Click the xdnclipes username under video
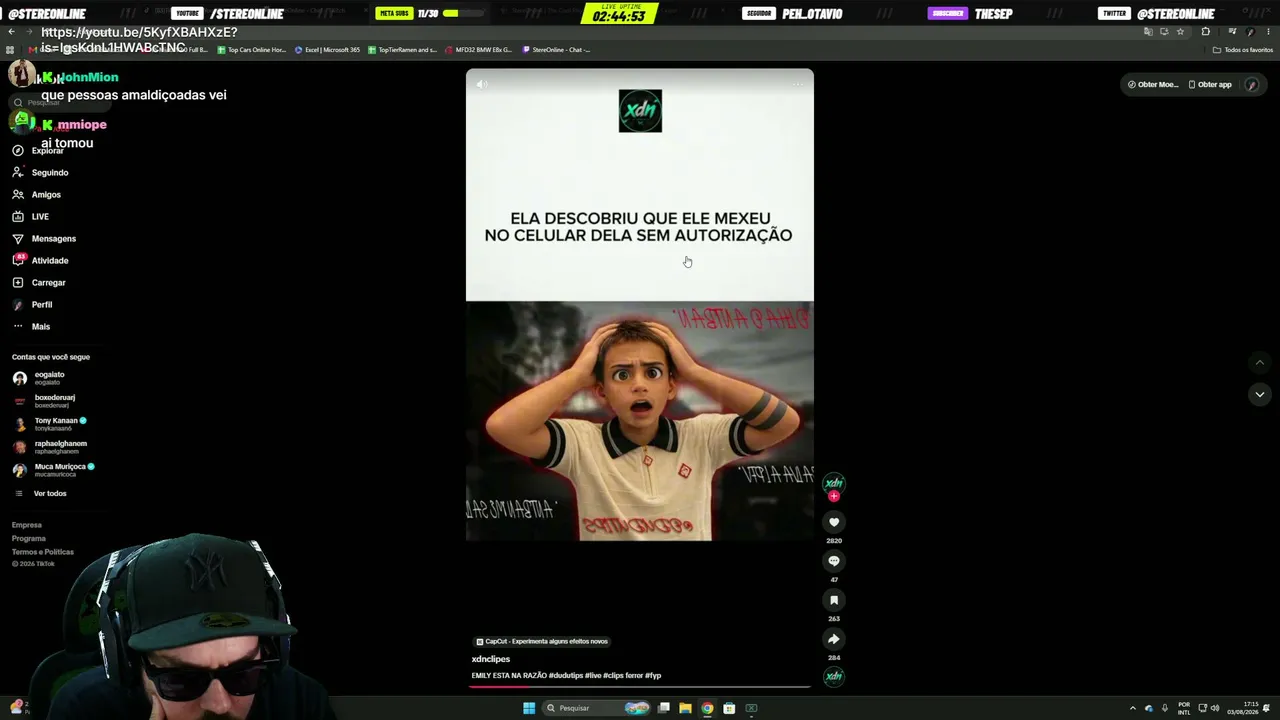Image resolution: width=1280 pixels, height=720 pixels. coord(491,659)
